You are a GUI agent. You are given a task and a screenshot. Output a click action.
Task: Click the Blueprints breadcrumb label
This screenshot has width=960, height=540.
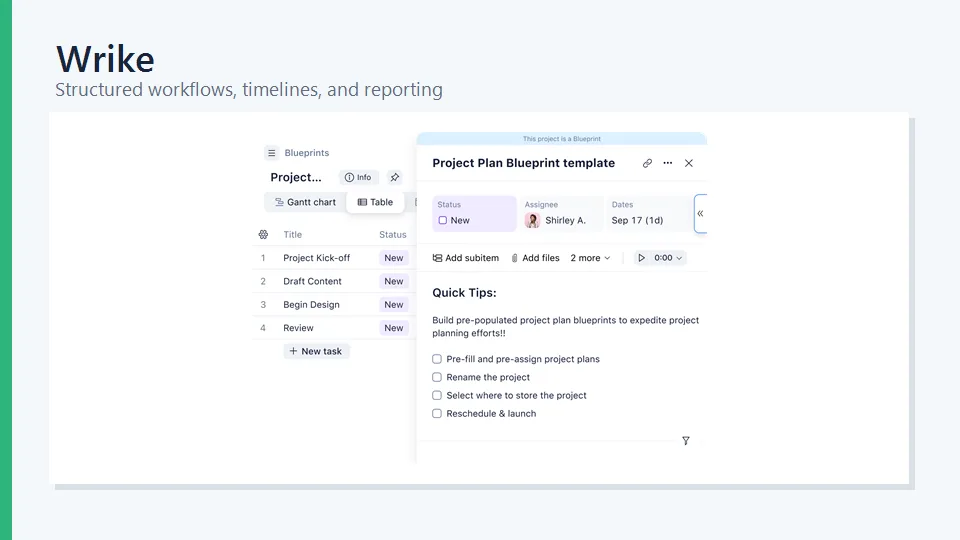point(307,153)
